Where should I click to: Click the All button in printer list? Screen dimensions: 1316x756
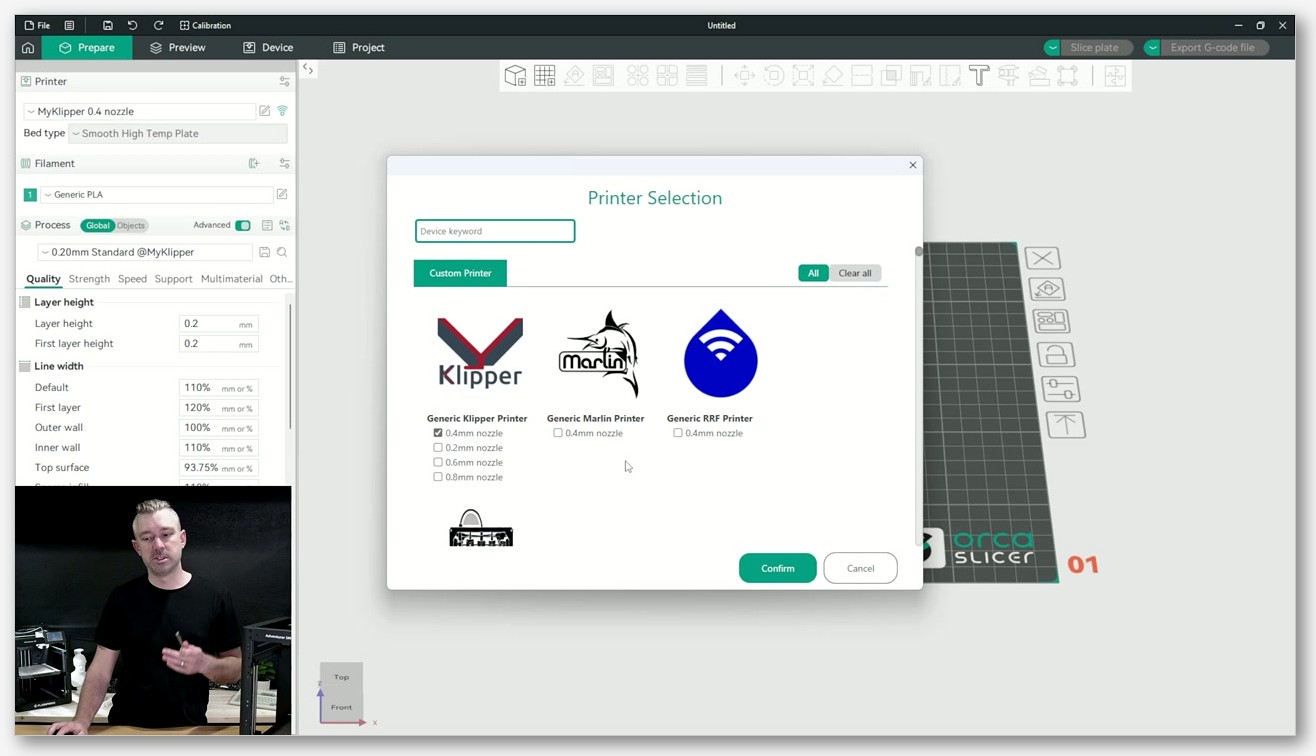[813, 273]
